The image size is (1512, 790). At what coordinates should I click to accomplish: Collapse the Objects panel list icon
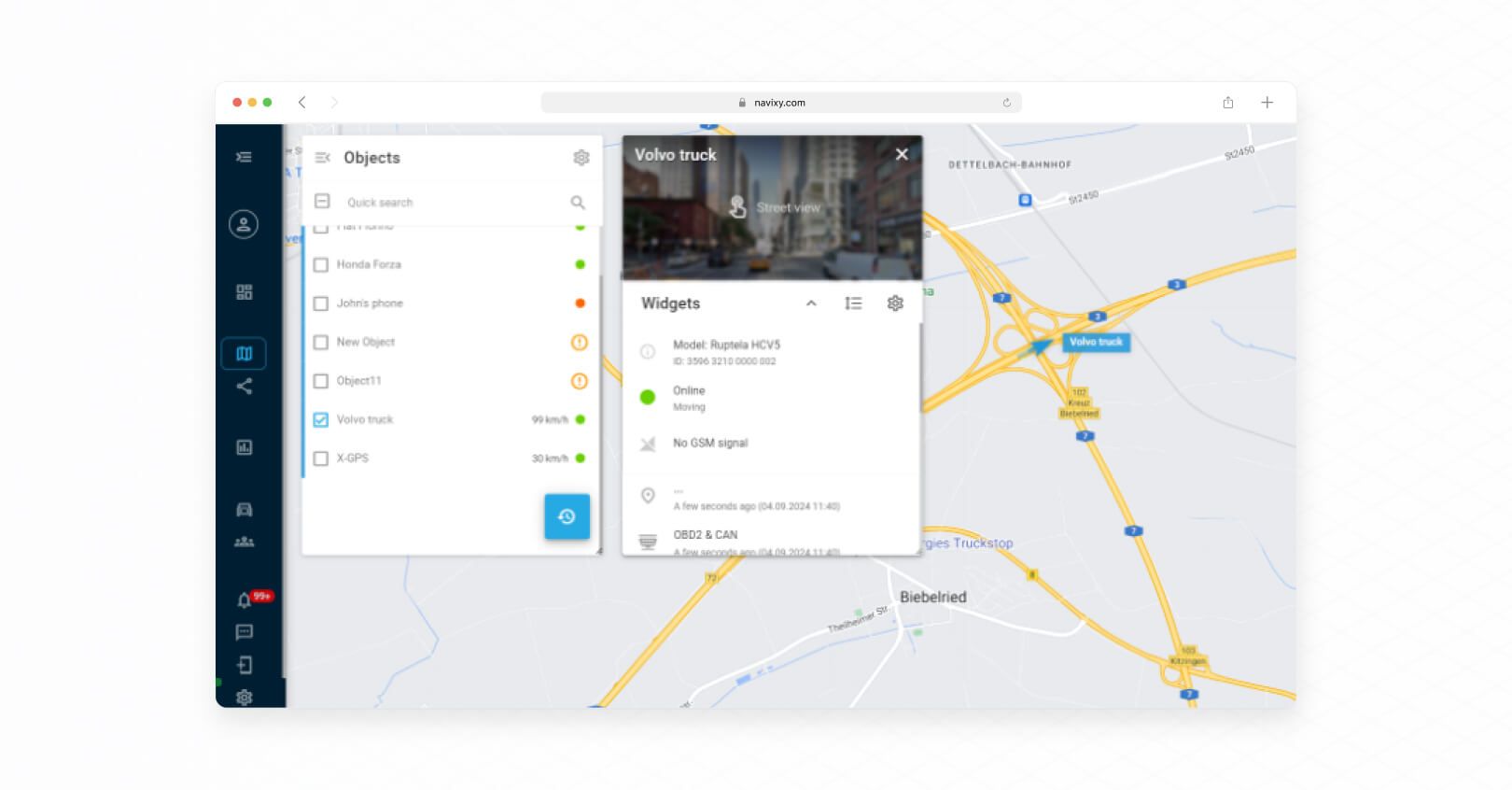323,158
